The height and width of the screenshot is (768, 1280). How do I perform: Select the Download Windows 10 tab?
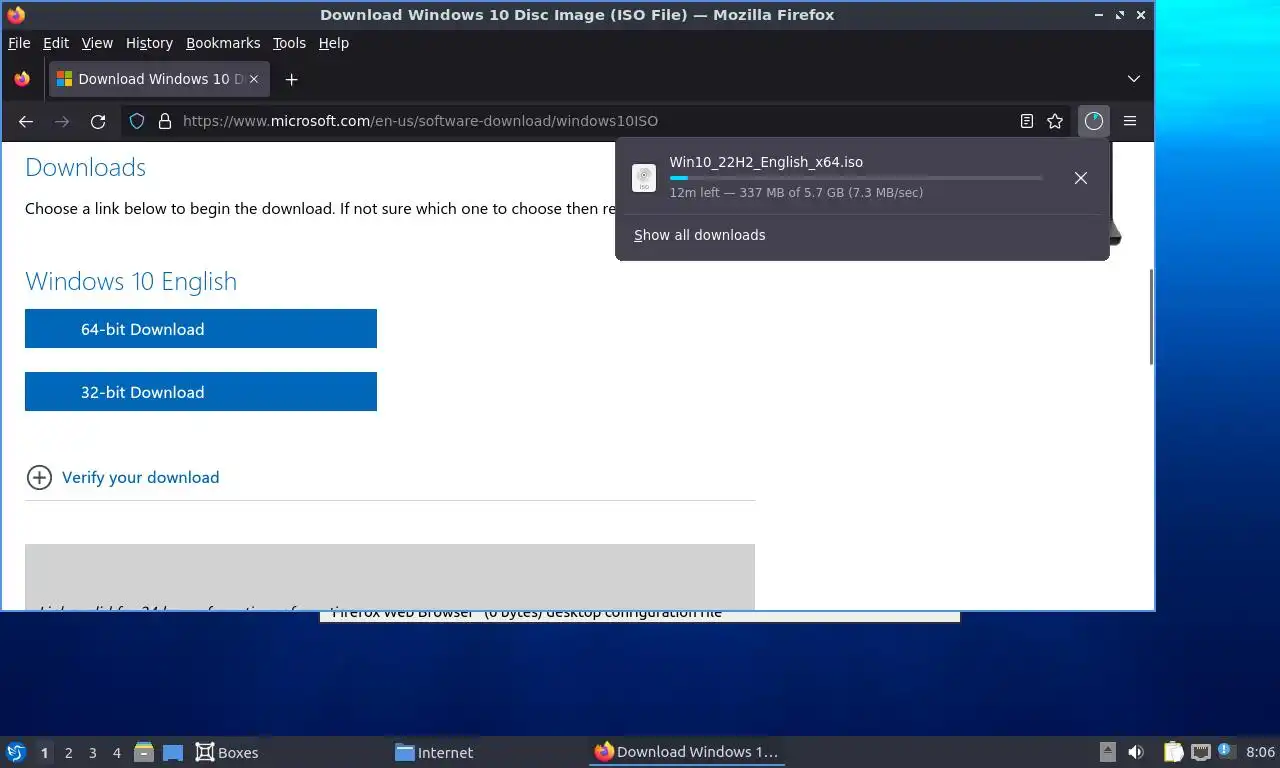click(x=158, y=79)
